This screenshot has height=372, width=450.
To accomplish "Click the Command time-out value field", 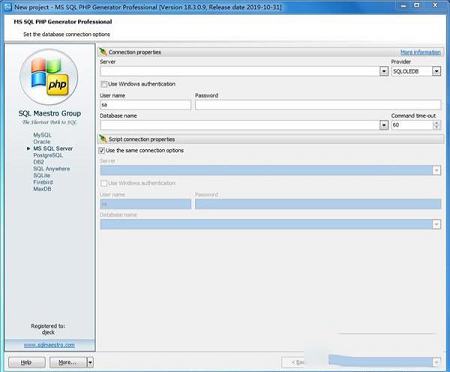I will 412,125.
